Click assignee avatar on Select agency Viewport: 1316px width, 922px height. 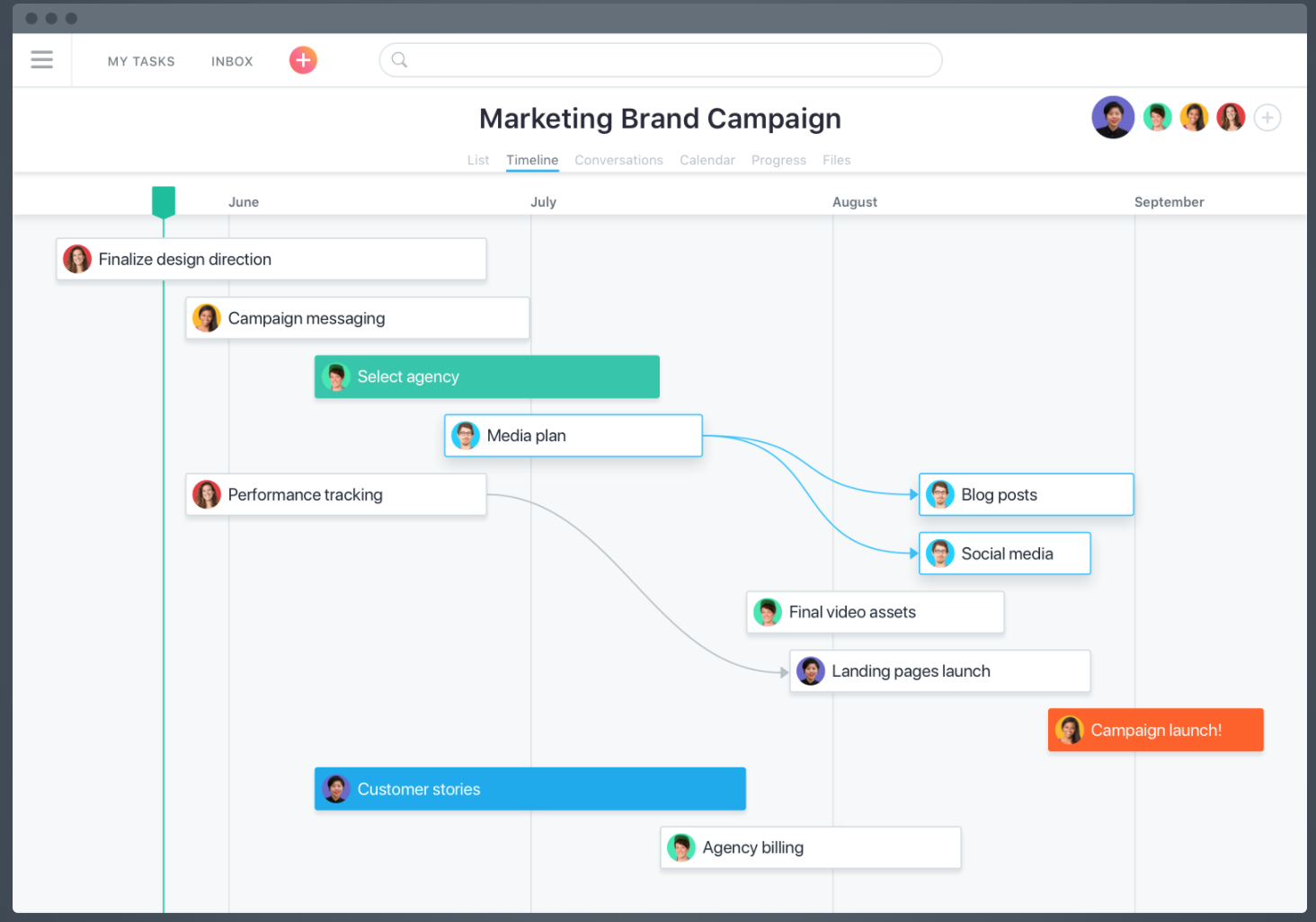[336, 377]
